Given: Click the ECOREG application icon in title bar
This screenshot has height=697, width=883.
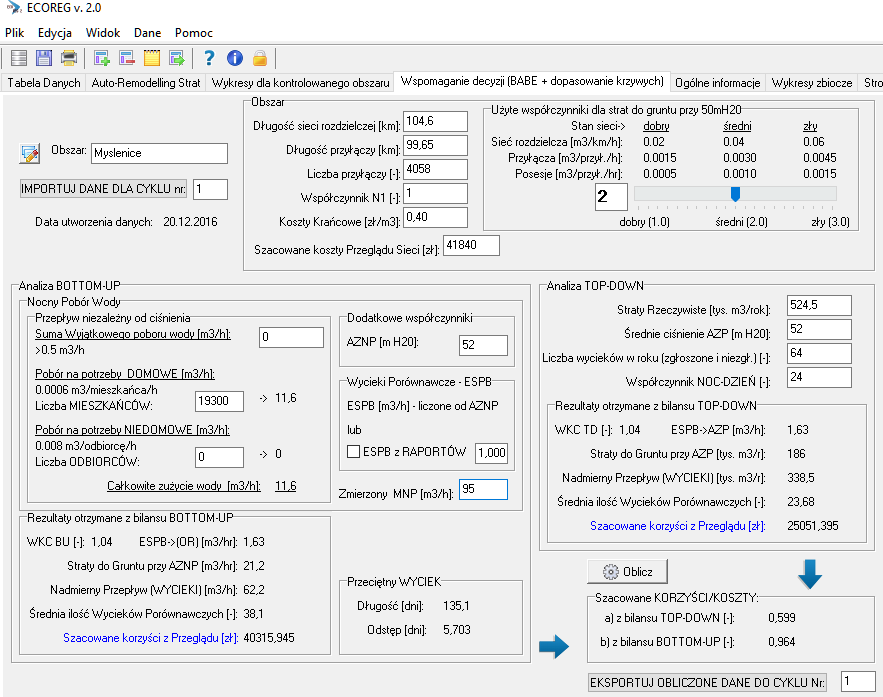Looking at the screenshot, I should [x=14, y=8].
